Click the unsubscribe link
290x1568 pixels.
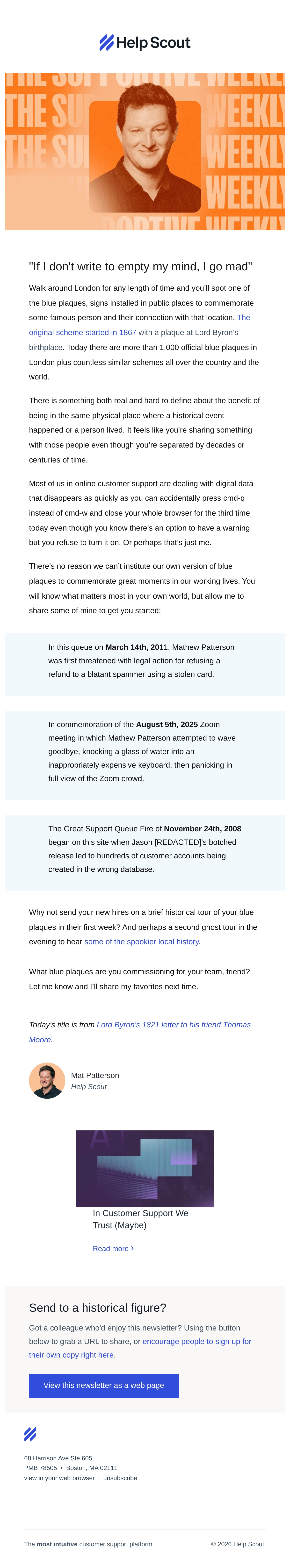pos(120,1478)
